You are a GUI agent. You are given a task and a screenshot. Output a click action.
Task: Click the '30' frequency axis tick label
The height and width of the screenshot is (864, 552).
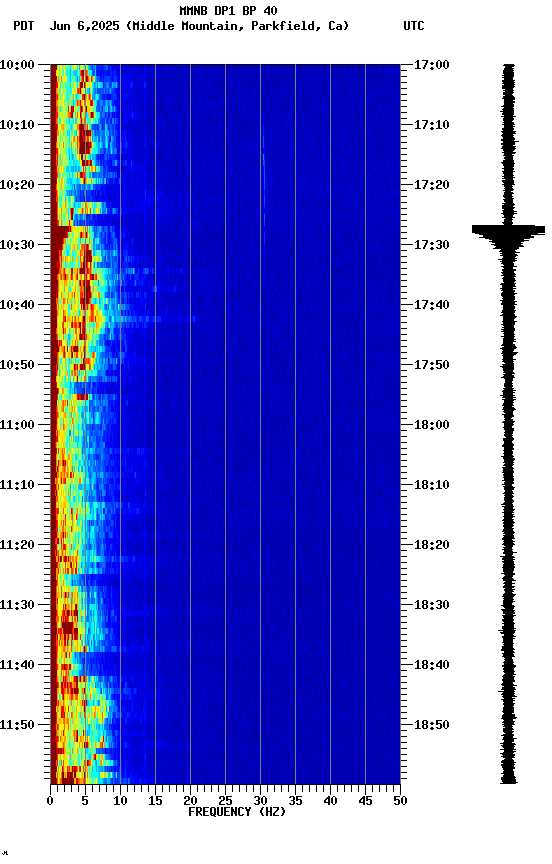260,801
